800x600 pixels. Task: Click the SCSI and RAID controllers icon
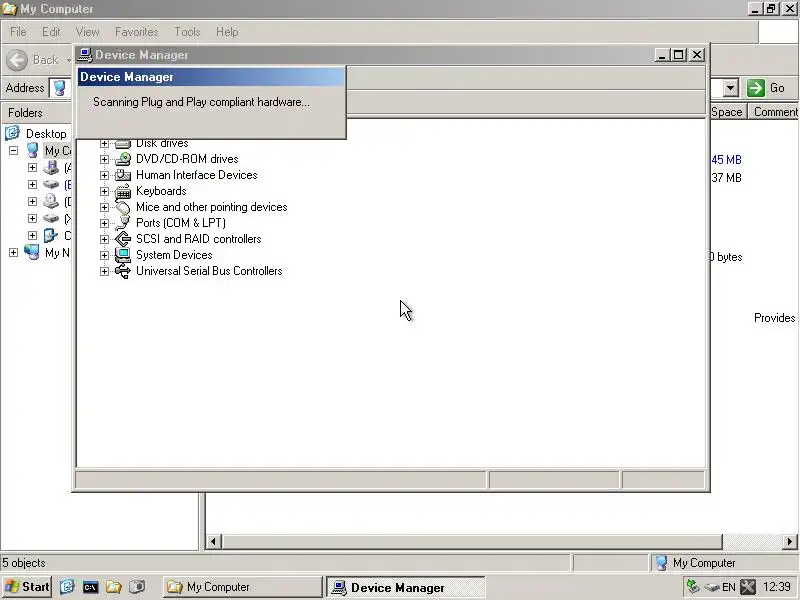[x=122, y=239]
